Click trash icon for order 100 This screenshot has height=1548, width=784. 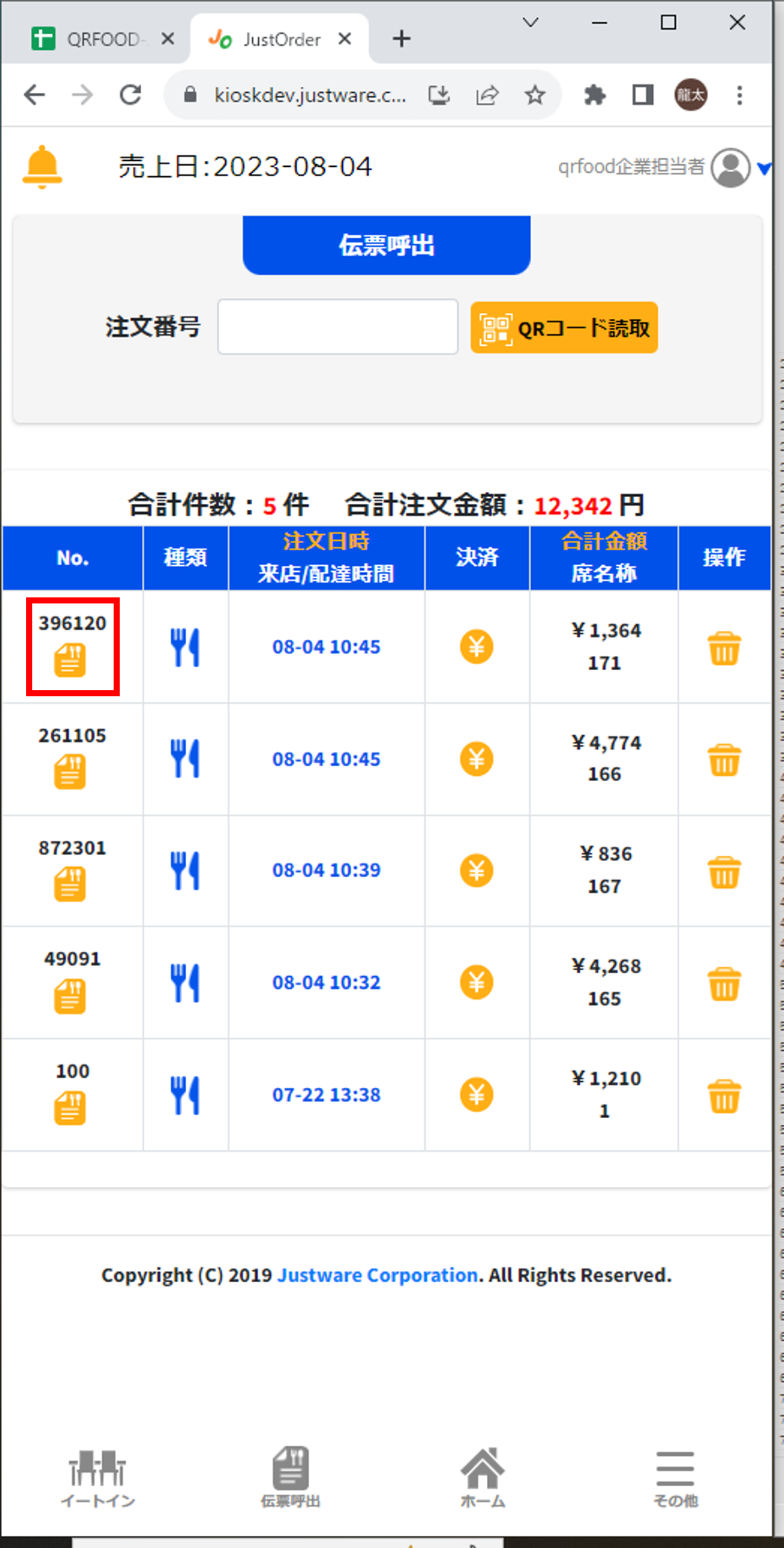(724, 1096)
